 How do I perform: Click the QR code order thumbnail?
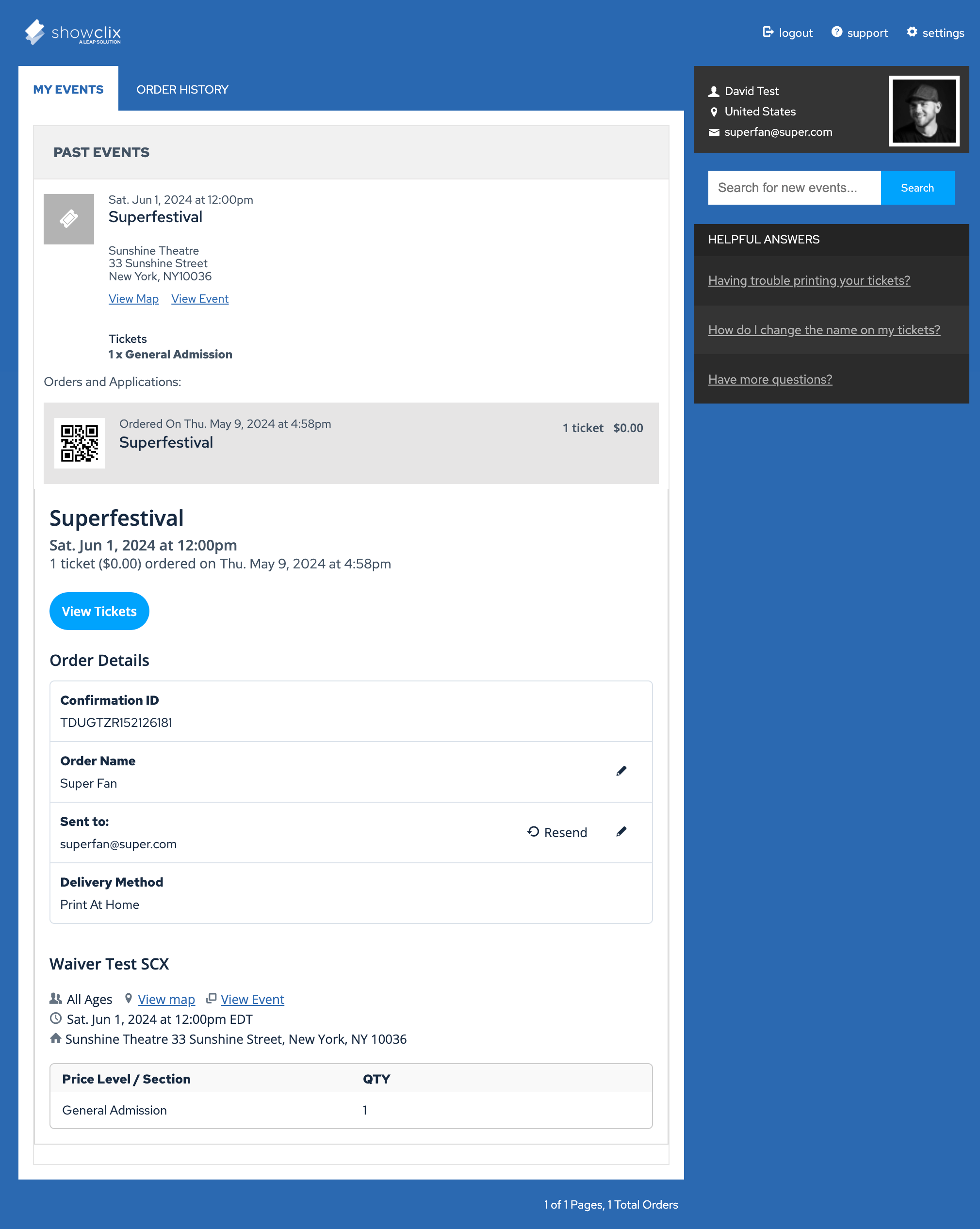point(79,443)
